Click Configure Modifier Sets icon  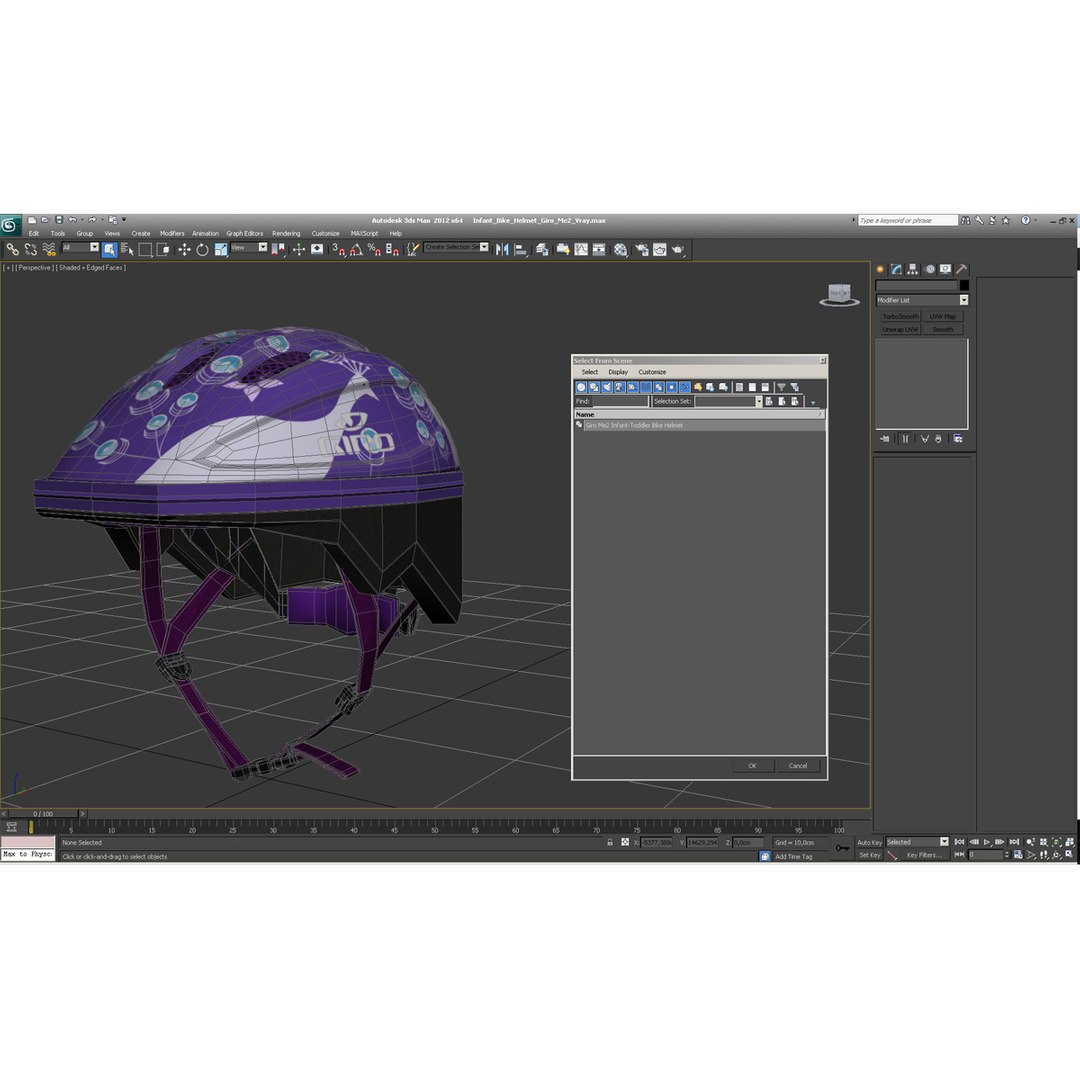tap(958, 439)
